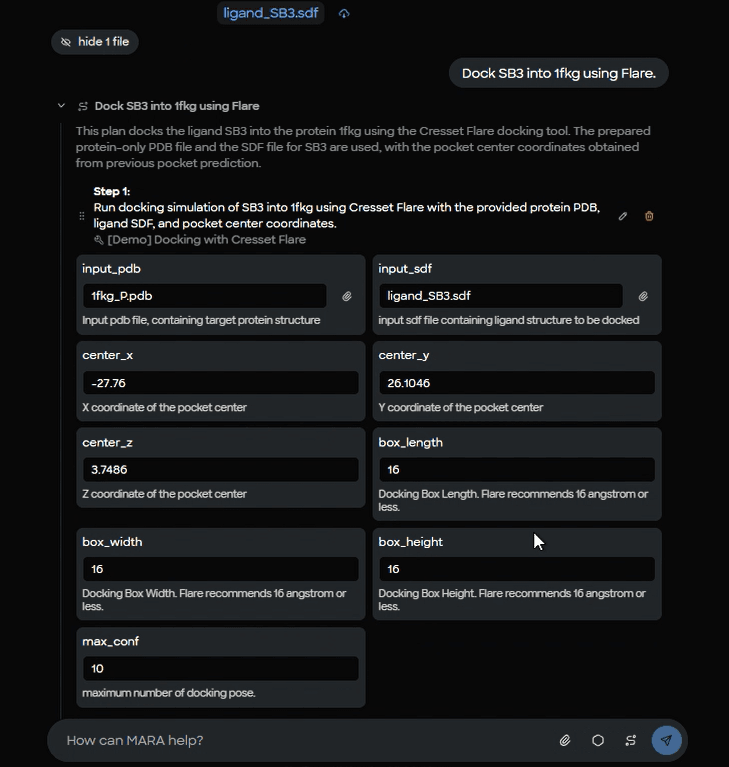Click the workflow icon in the chat bar
The height and width of the screenshot is (767, 729).
click(631, 740)
